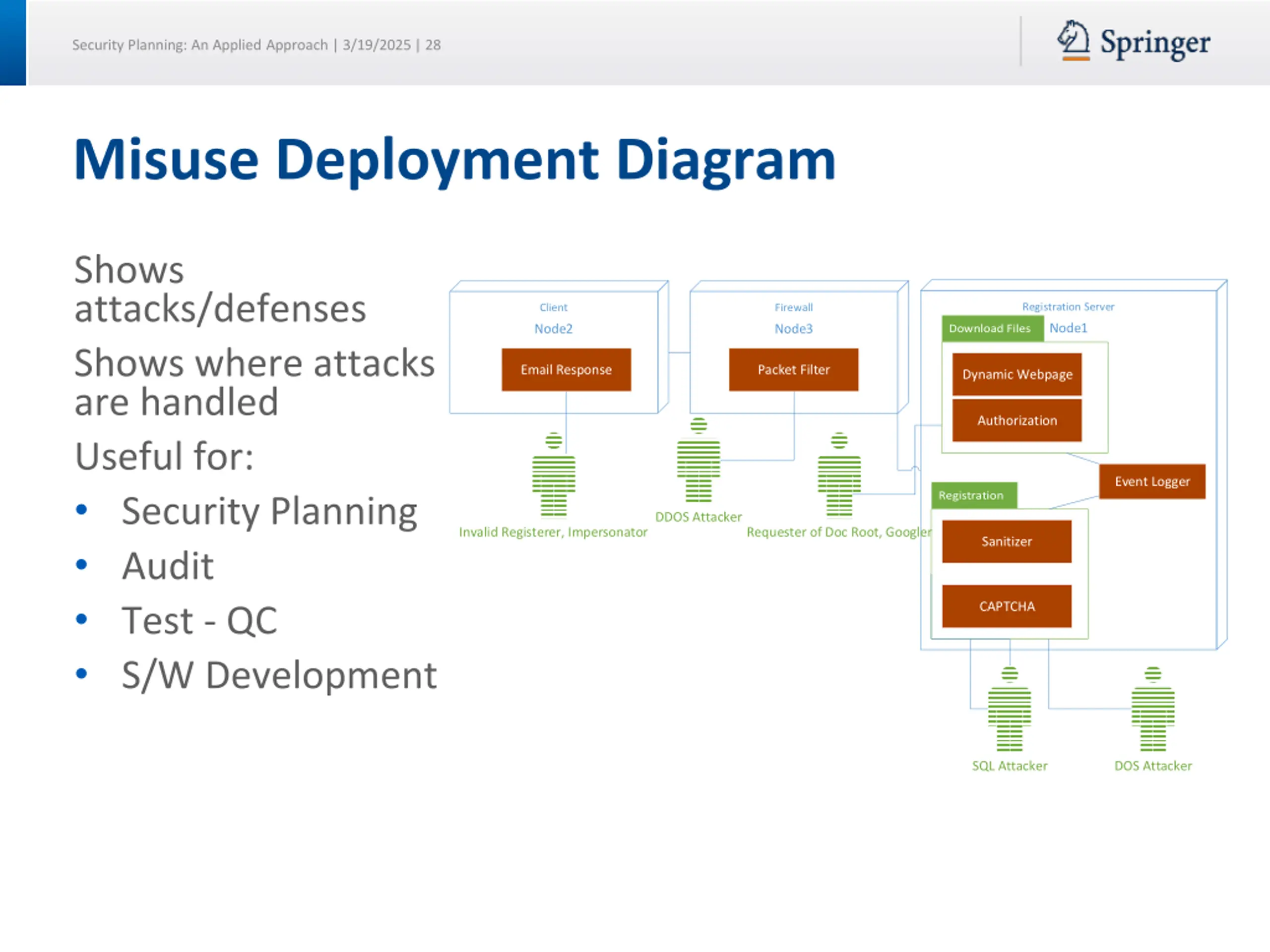The width and height of the screenshot is (1270, 952).
Task: Click the 'SQL Attacker' caption
Action: [x=1010, y=766]
